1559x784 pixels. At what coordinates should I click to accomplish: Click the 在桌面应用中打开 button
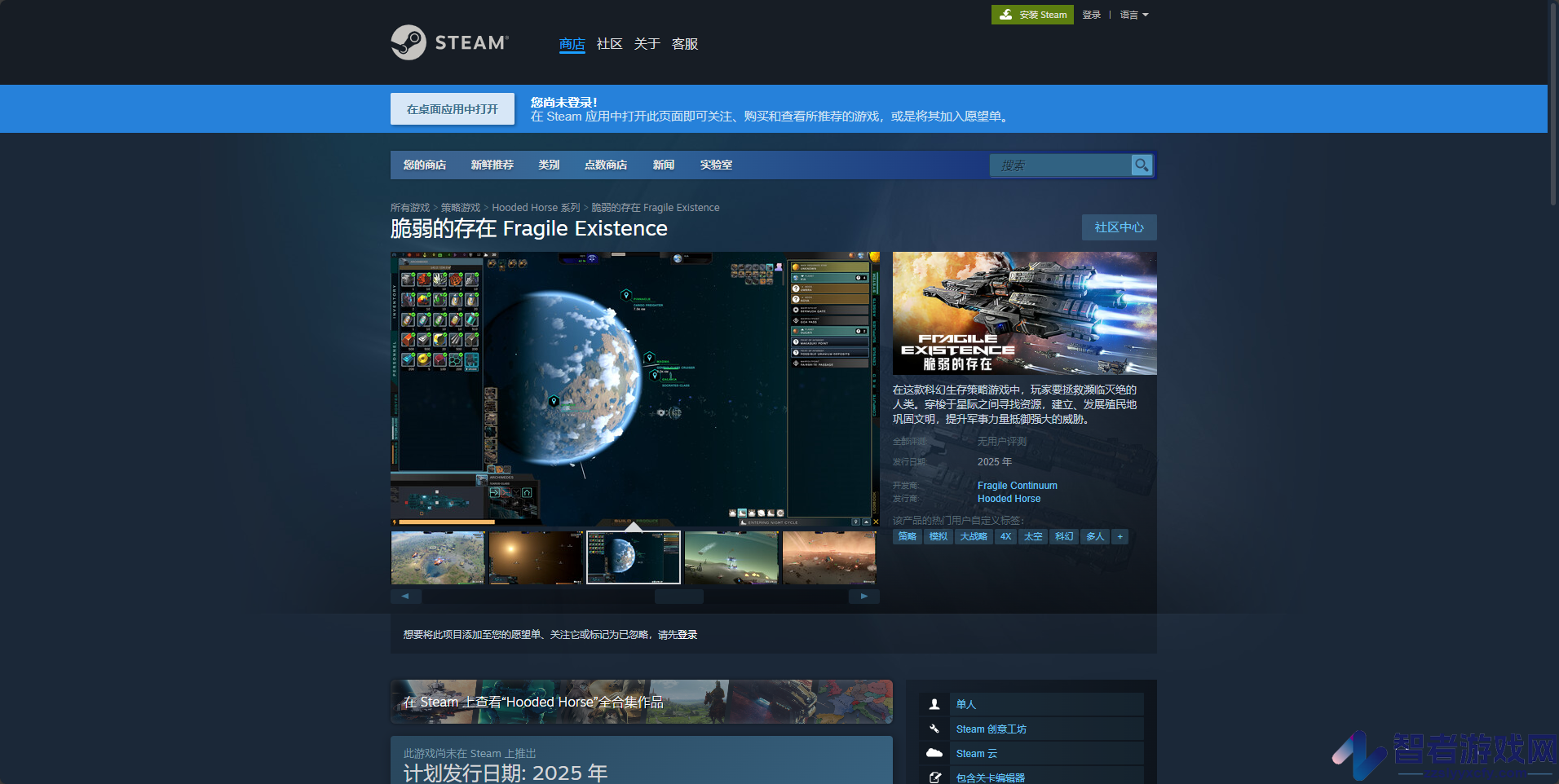coord(453,109)
